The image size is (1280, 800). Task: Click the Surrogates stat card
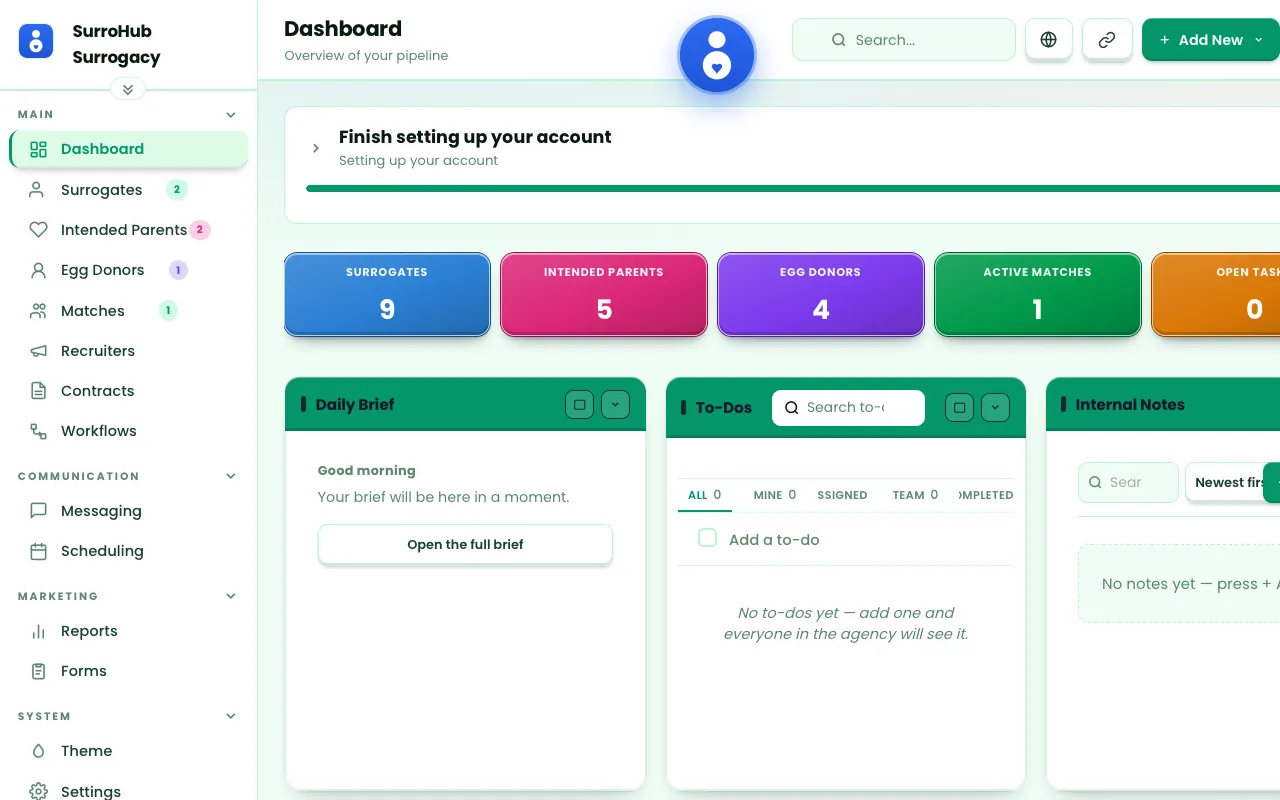pyautogui.click(x=387, y=294)
